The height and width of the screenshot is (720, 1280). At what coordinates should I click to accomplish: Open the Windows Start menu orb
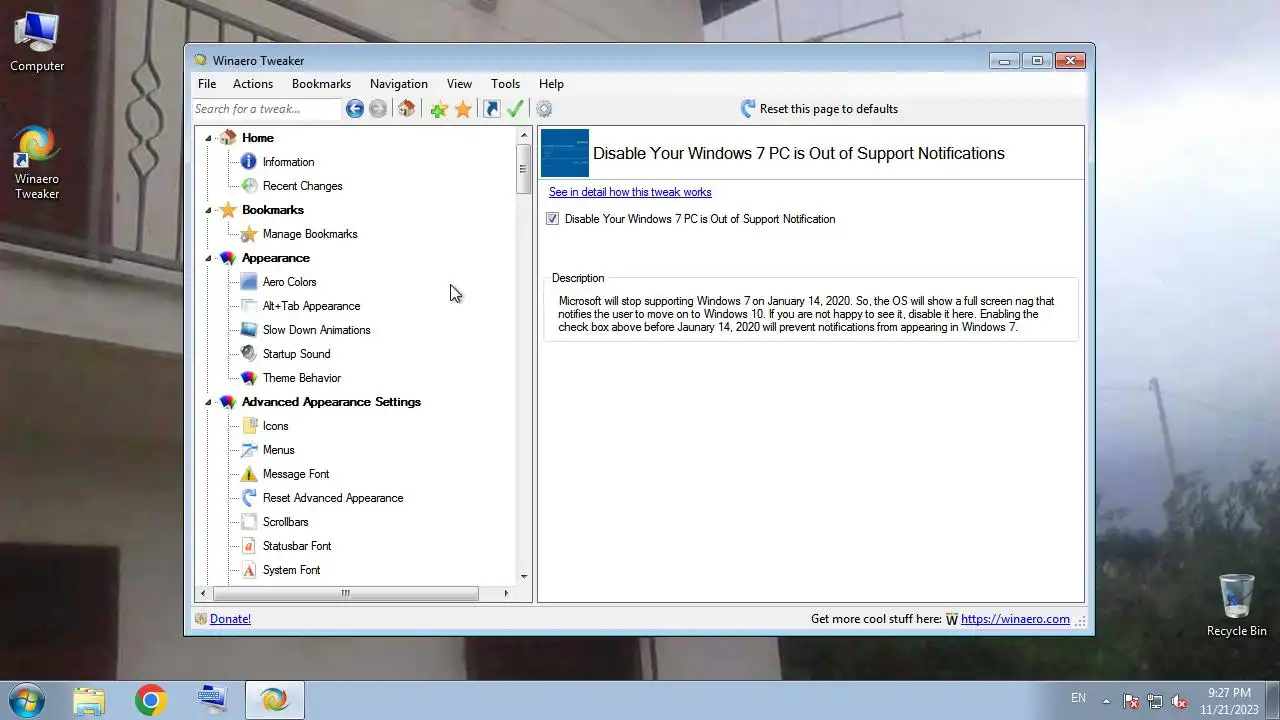coord(27,700)
